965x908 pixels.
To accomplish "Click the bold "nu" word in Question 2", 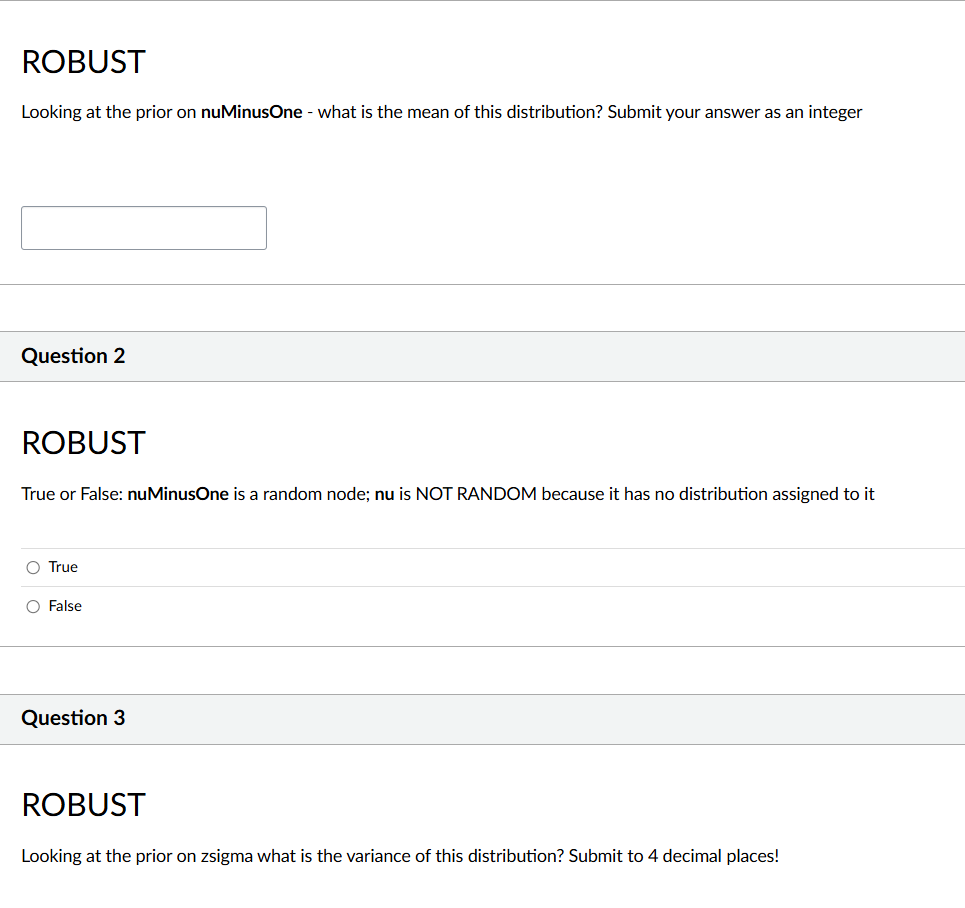I will tap(384, 494).
